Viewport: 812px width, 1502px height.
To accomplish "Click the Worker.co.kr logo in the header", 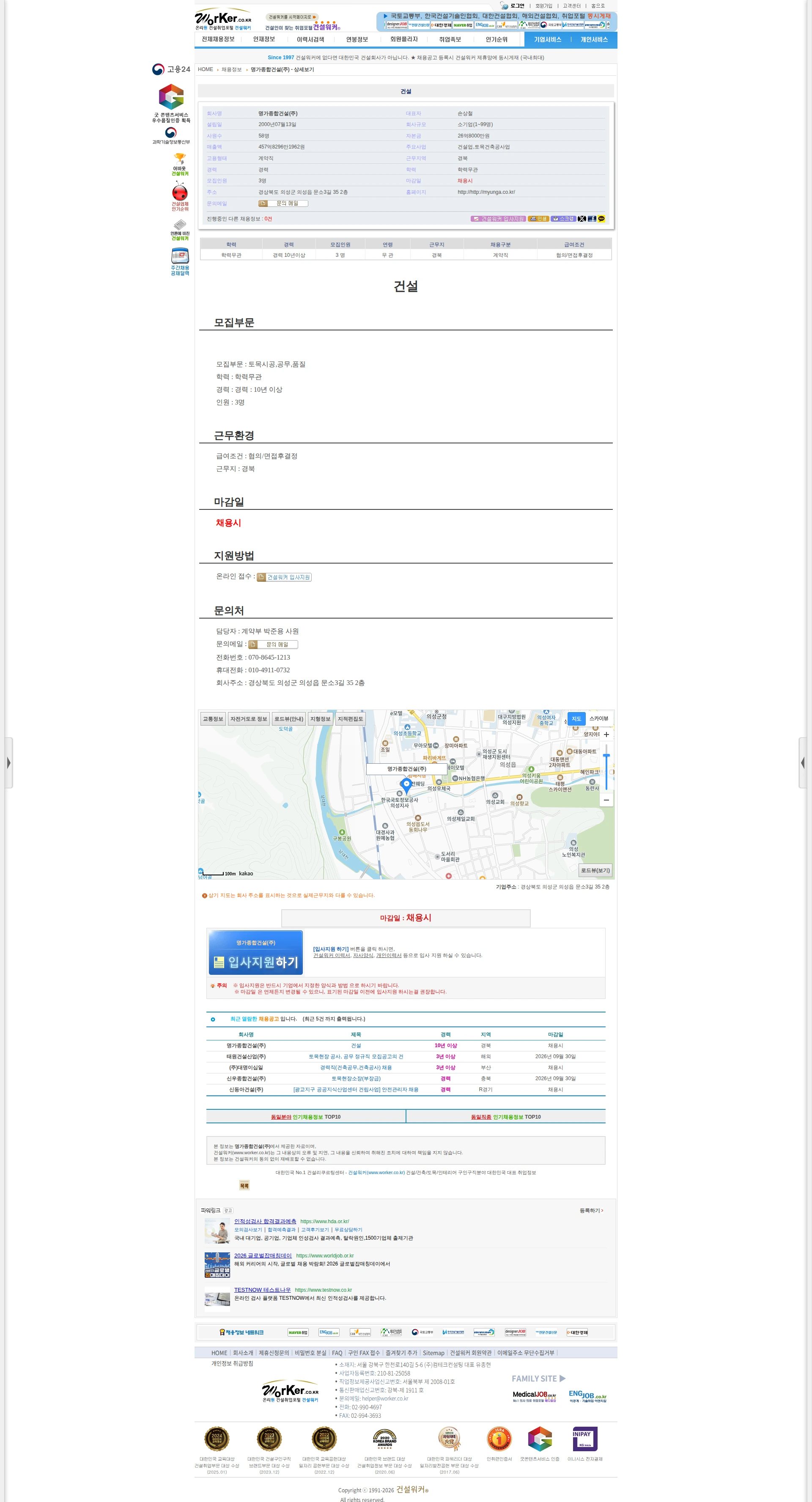I will (223, 19).
